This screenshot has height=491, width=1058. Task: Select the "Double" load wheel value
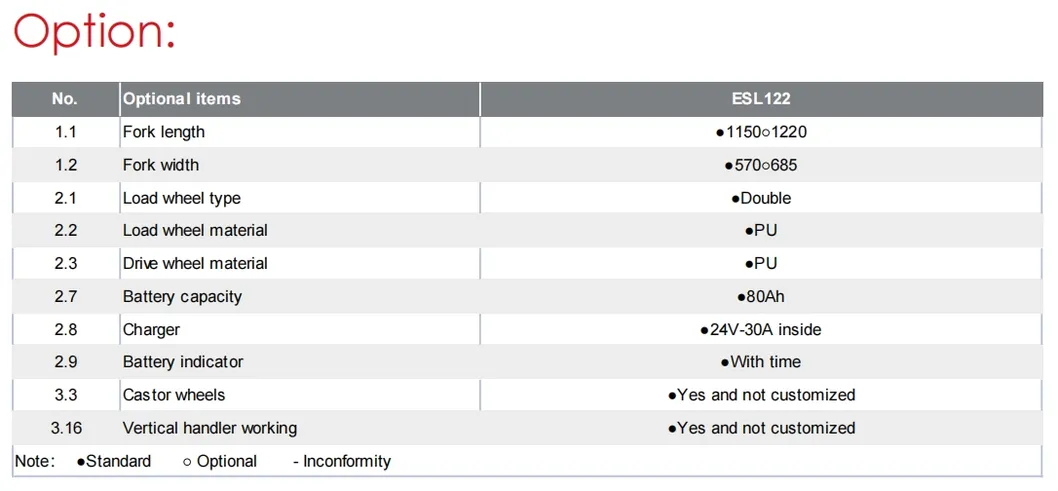761,198
